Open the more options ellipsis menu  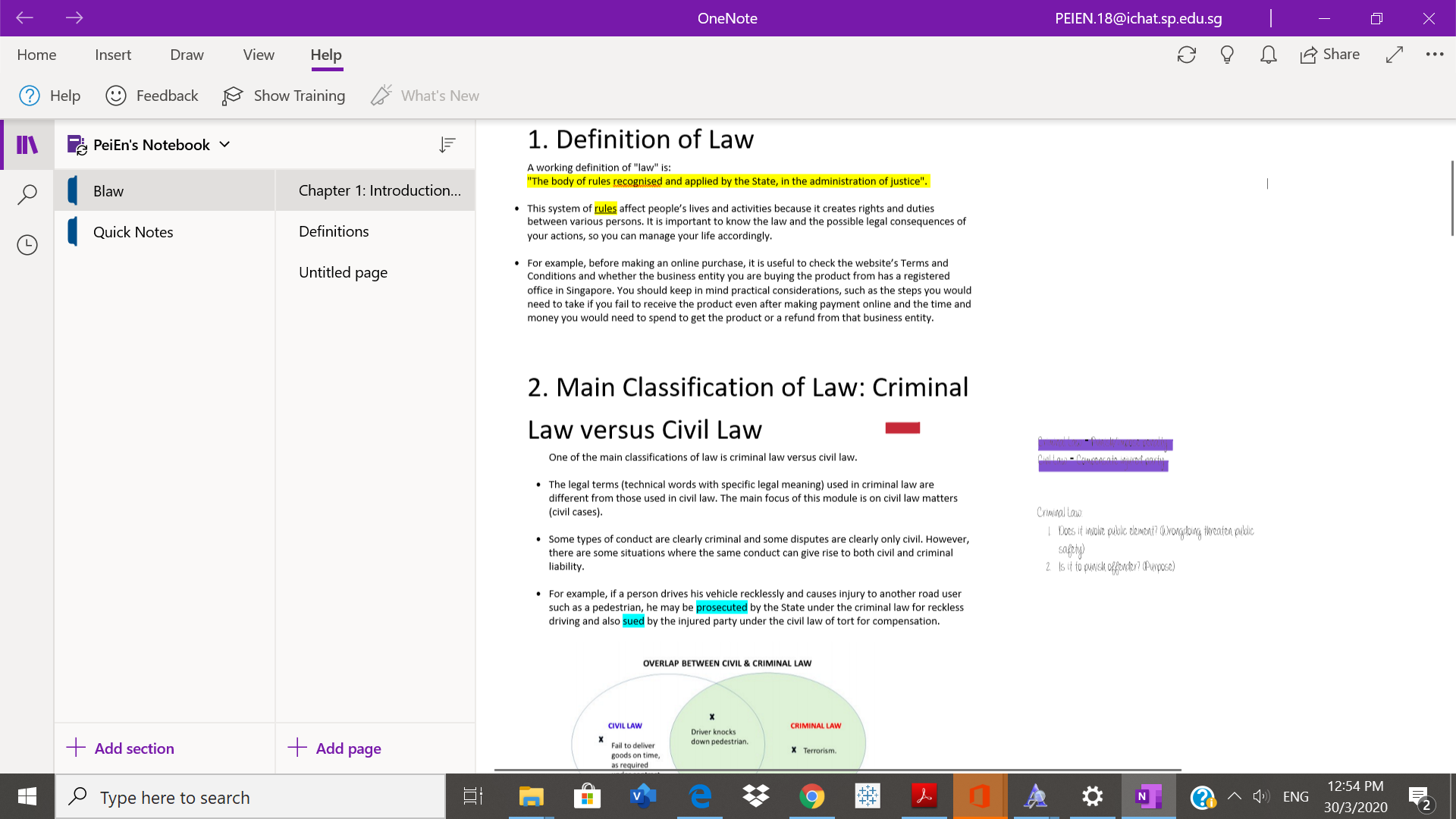1435,55
